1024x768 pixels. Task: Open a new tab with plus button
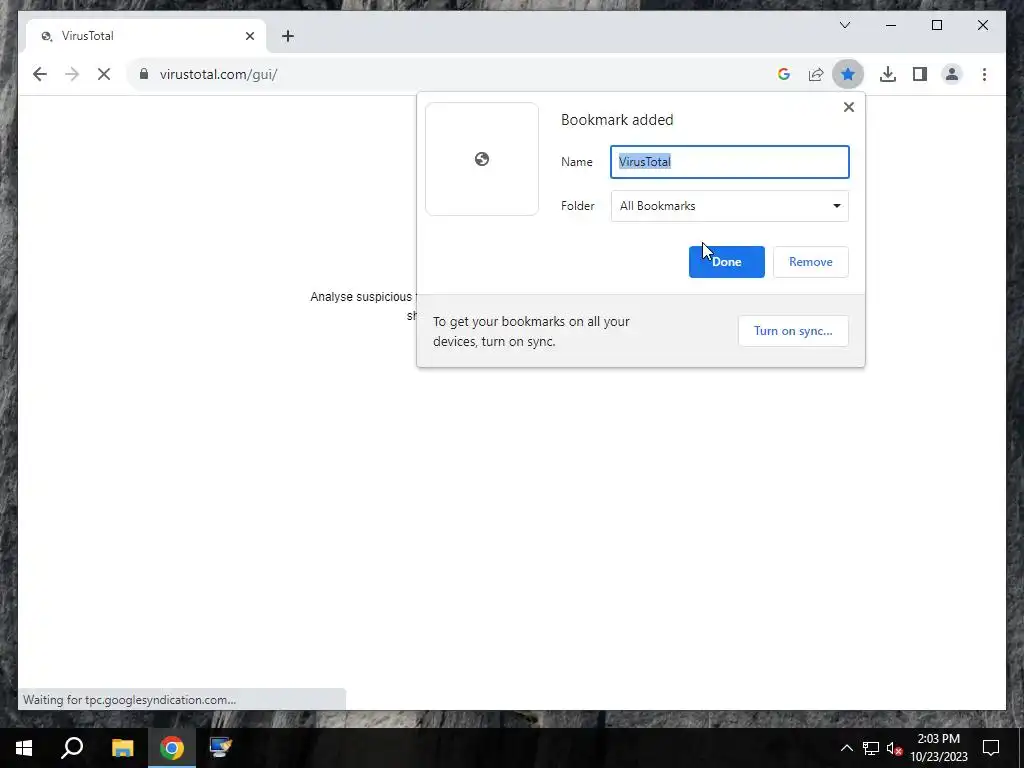[288, 36]
